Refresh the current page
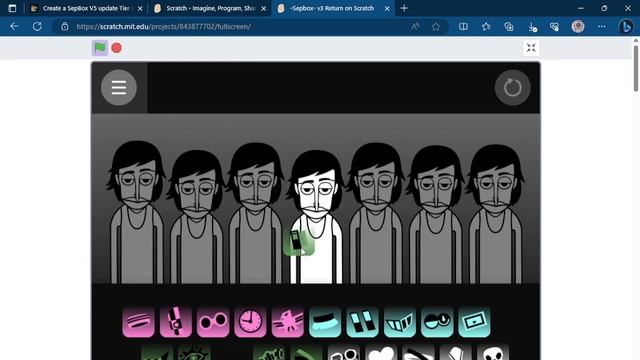 click(x=37, y=27)
